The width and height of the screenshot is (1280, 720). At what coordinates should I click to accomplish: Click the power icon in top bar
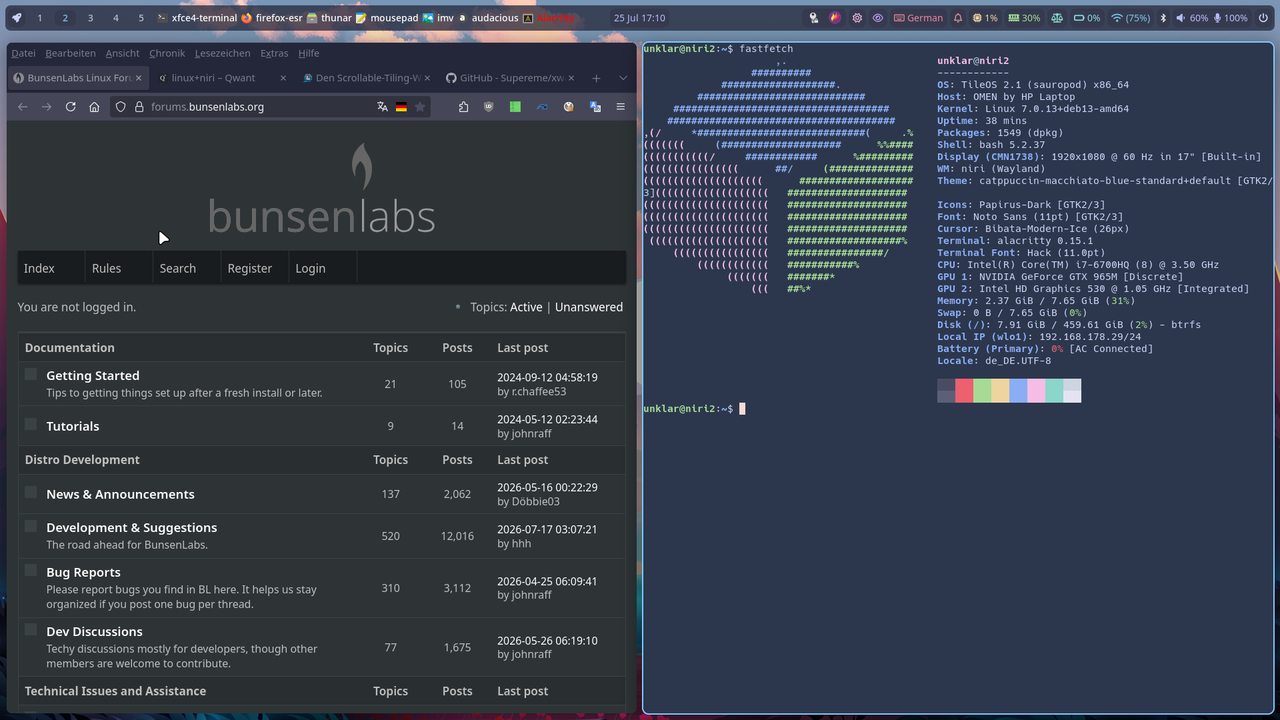pos(1264,18)
